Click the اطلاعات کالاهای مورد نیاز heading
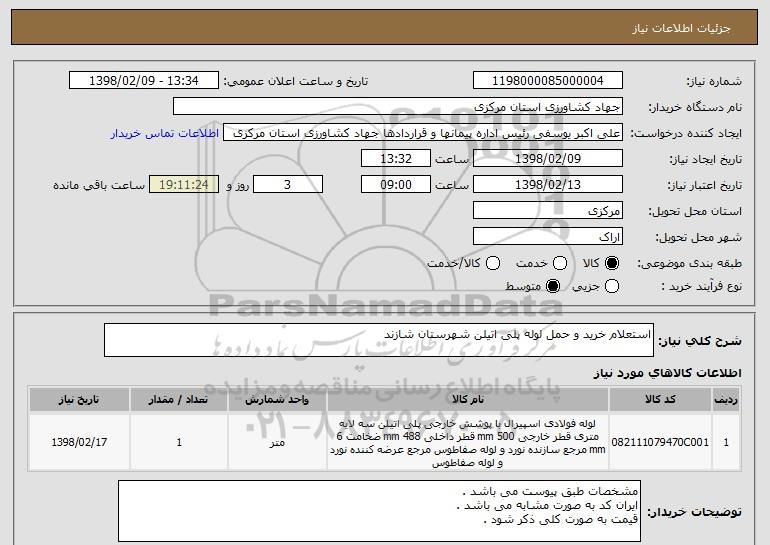770x545 pixels. click(667, 374)
